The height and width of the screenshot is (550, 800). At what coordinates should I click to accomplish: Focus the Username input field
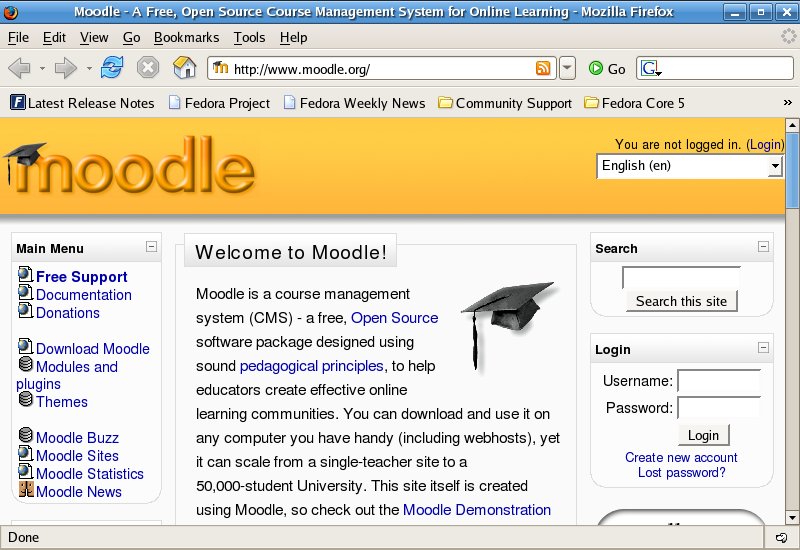[x=719, y=381]
